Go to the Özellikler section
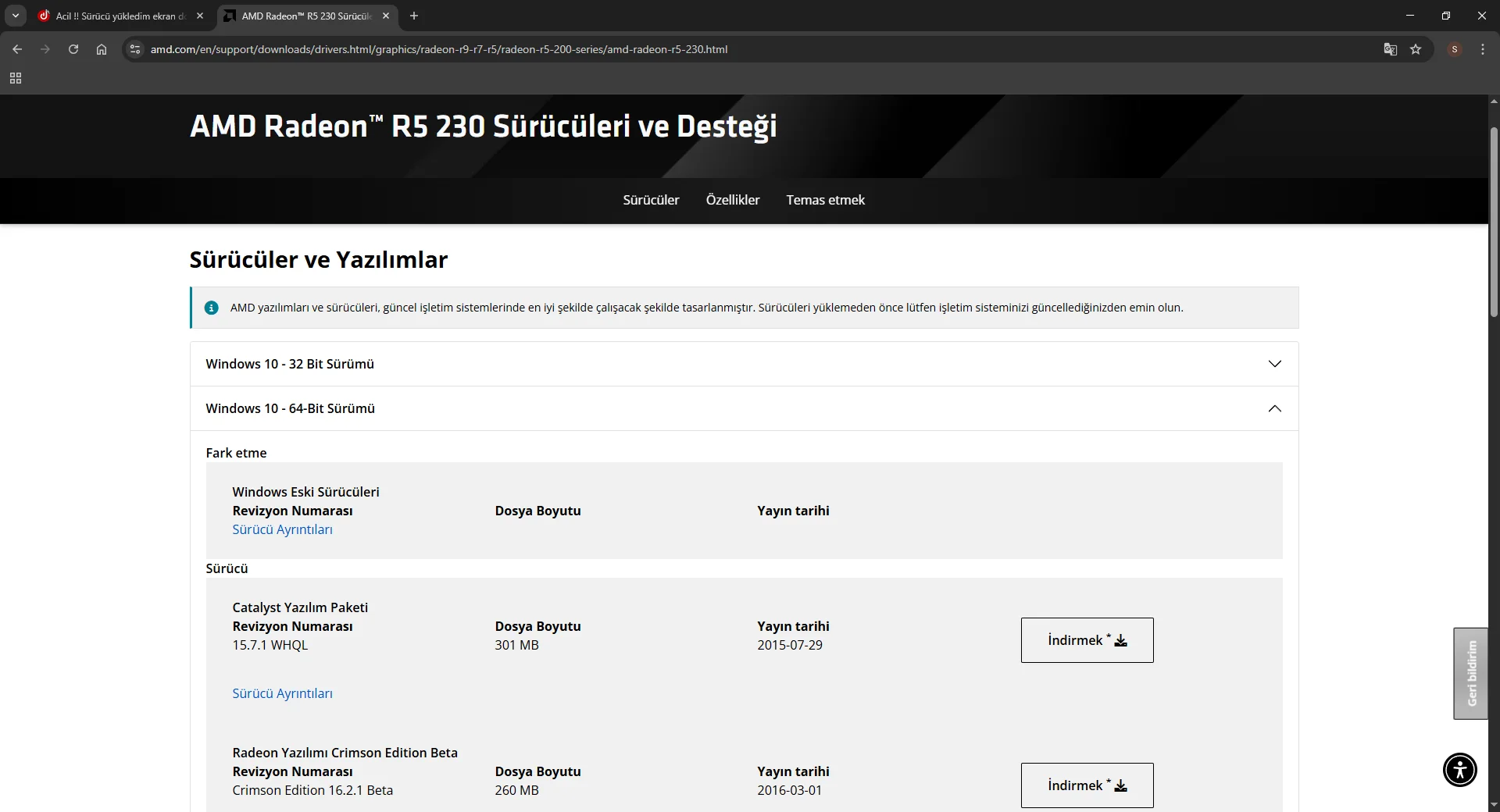Image resolution: width=1500 pixels, height=812 pixels. pos(733,200)
